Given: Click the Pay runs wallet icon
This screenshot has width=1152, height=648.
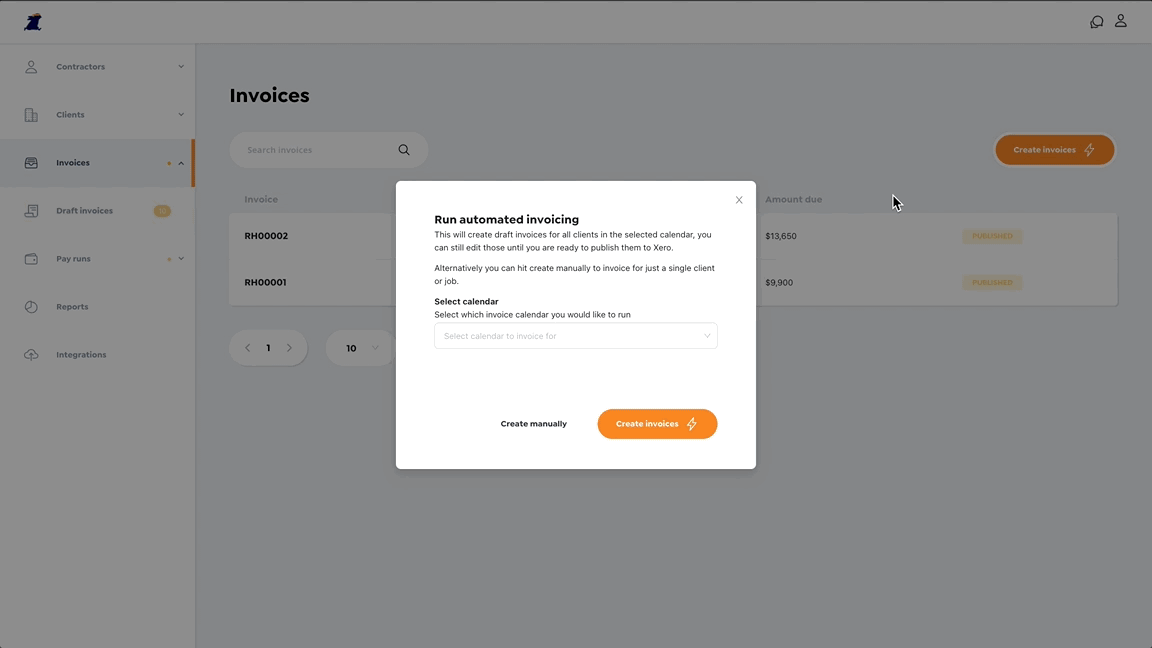Looking at the screenshot, I should 31,259.
